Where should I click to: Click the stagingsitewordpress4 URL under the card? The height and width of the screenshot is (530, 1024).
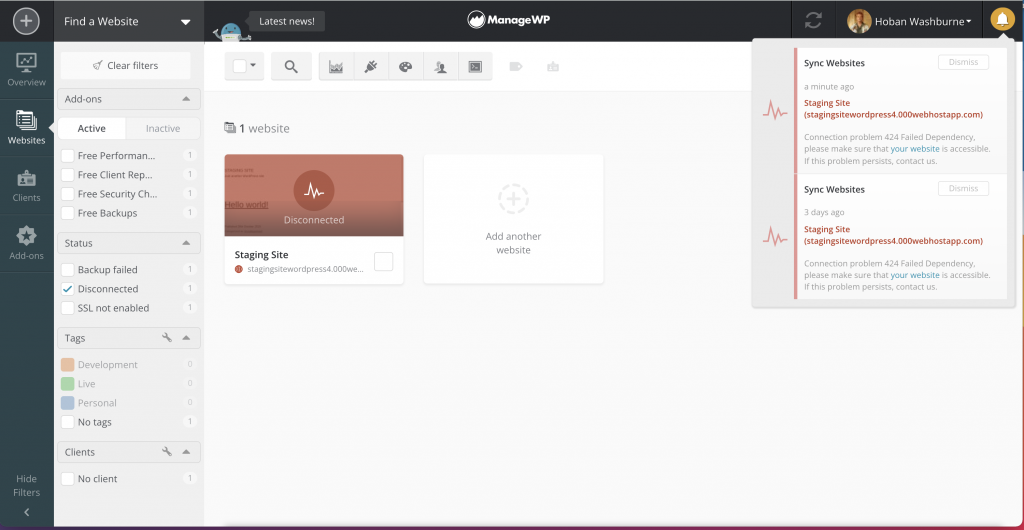305,269
